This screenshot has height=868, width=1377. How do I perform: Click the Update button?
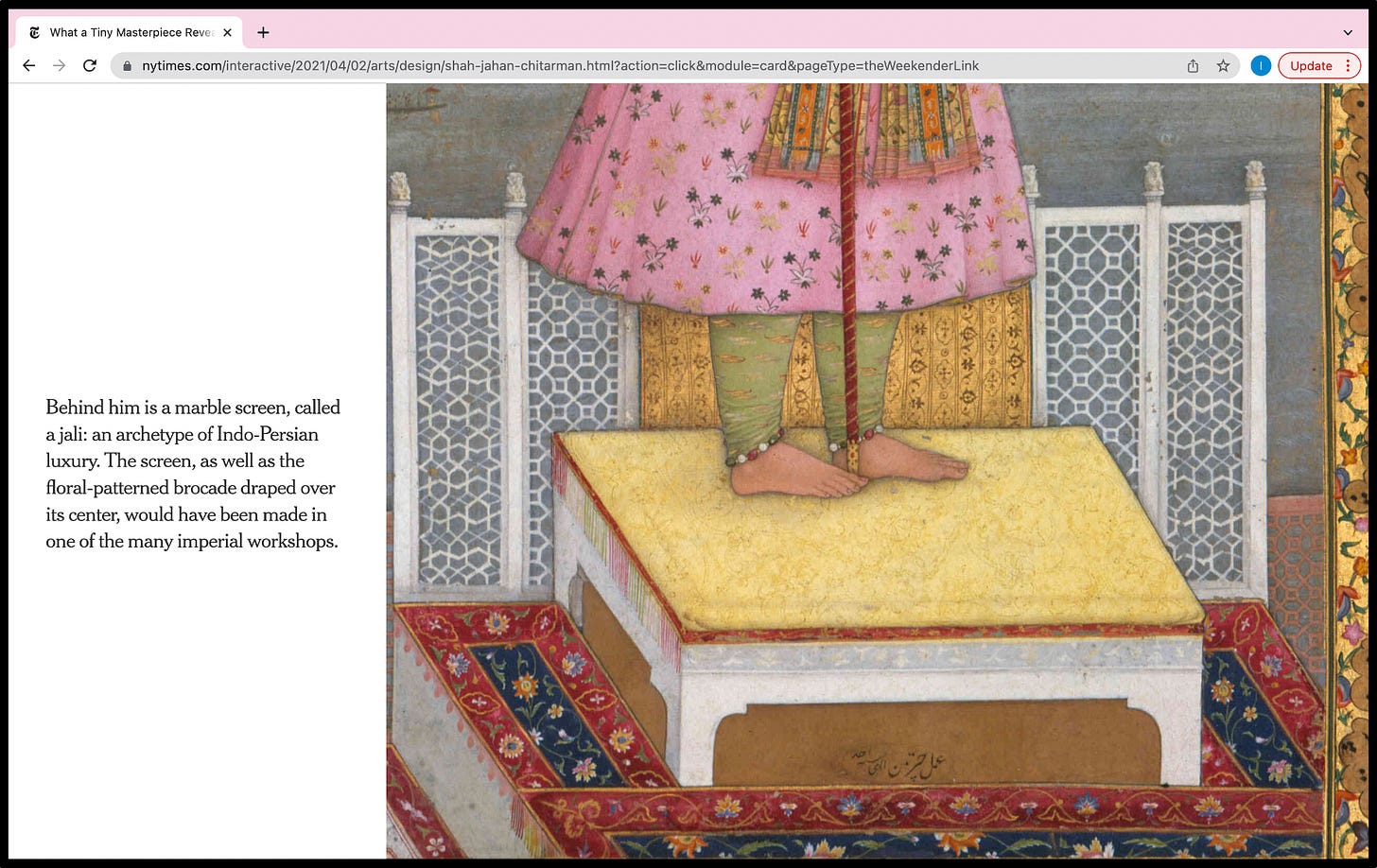point(1319,65)
